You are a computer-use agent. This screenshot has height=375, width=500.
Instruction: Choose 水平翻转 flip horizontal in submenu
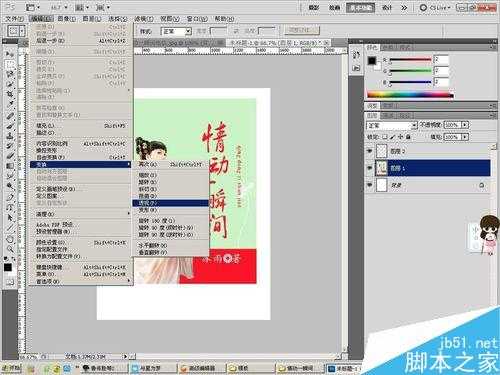pyautogui.click(x=170, y=245)
